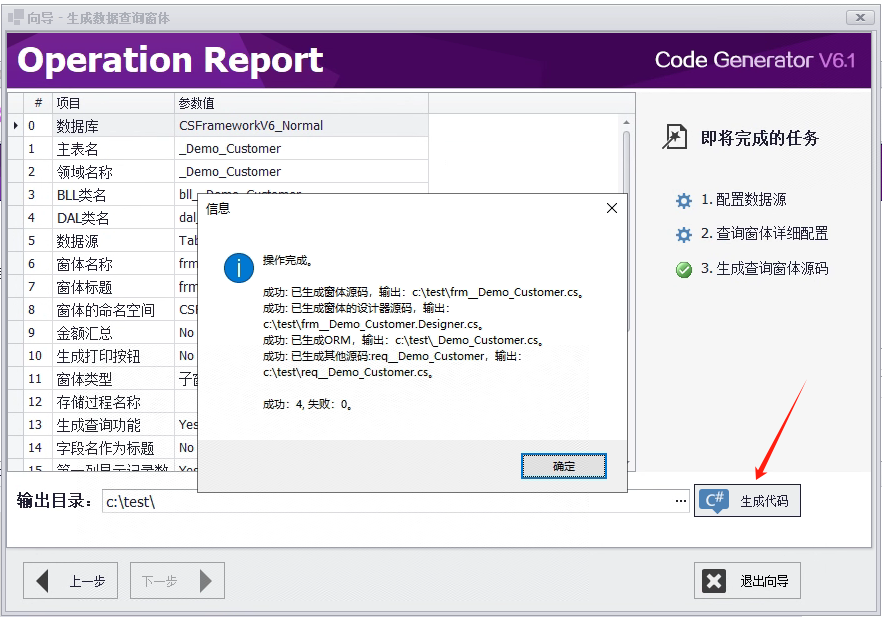Click the # column header
This screenshot has height=617, width=882.
coord(38,103)
